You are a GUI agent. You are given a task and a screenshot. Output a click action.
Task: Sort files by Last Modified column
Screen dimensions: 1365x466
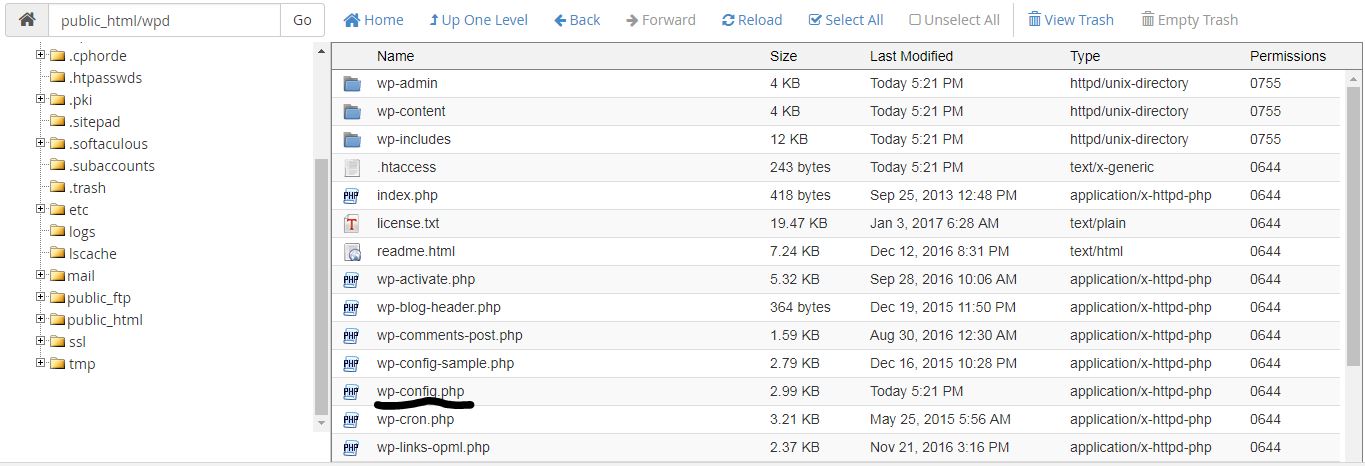[x=911, y=56]
